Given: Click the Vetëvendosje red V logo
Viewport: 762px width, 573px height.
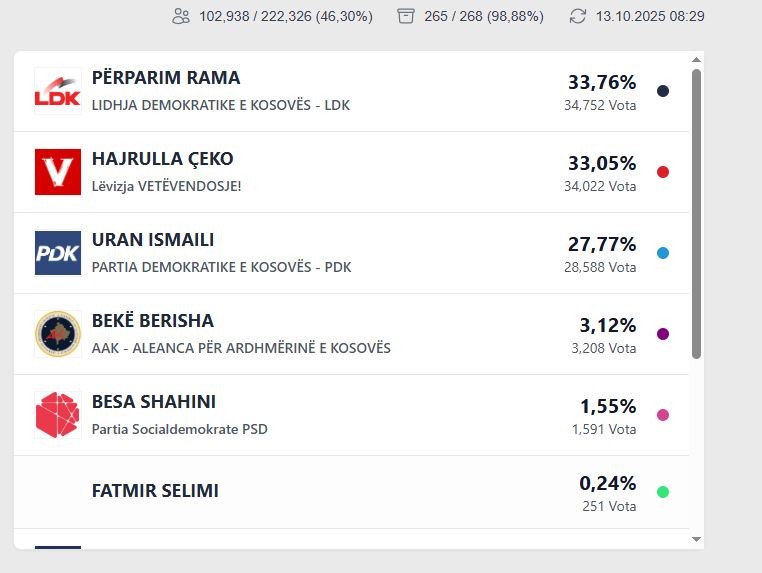Looking at the screenshot, I should tap(57, 172).
